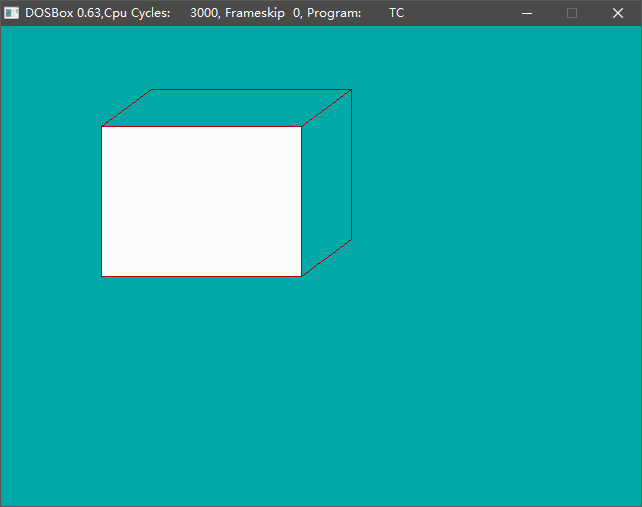The width and height of the screenshot is (642, 507).
Task: Click the back top-right corner of the box
Action: (x=351, y=90)
